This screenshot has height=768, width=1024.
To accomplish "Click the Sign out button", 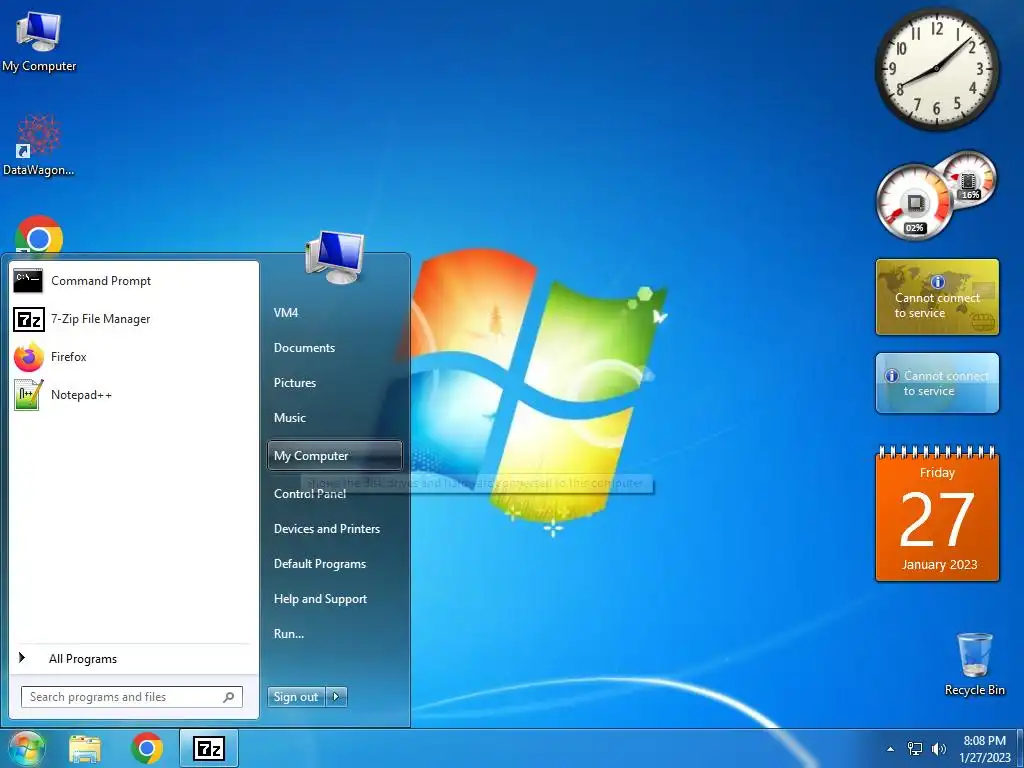I will click(296, 697).
